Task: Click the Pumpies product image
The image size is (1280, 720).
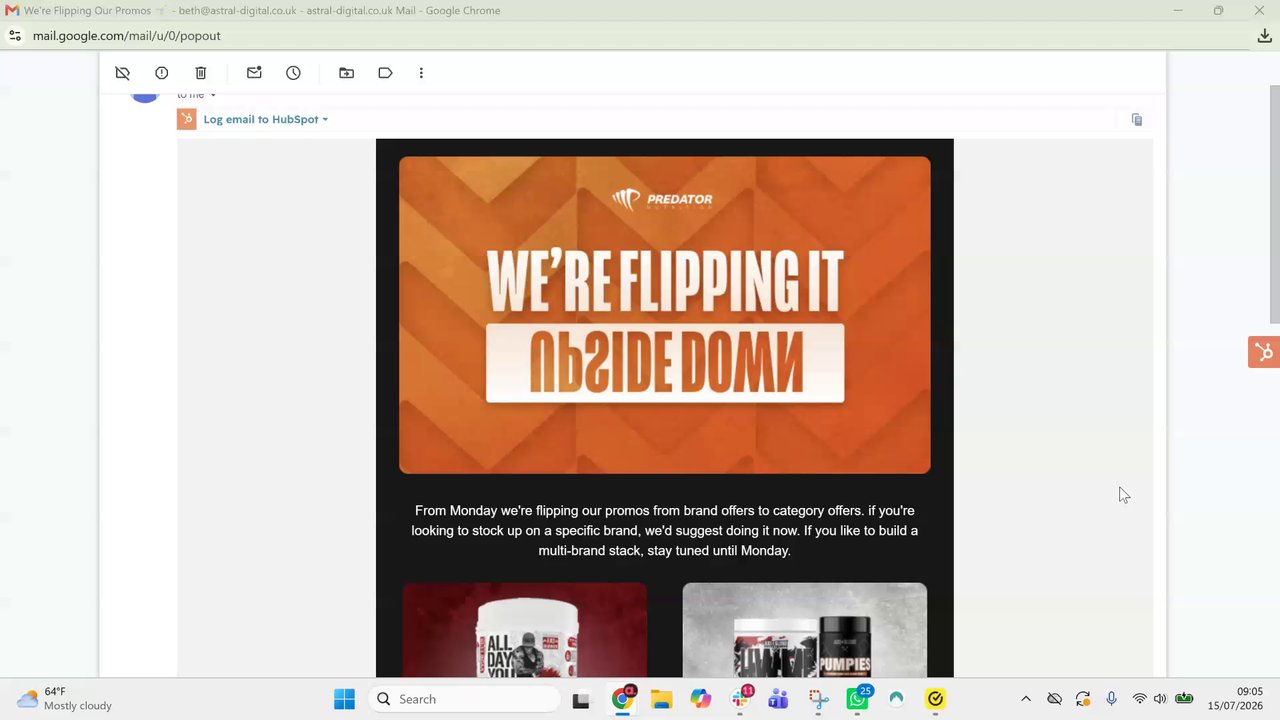Action: click(805, 630)
